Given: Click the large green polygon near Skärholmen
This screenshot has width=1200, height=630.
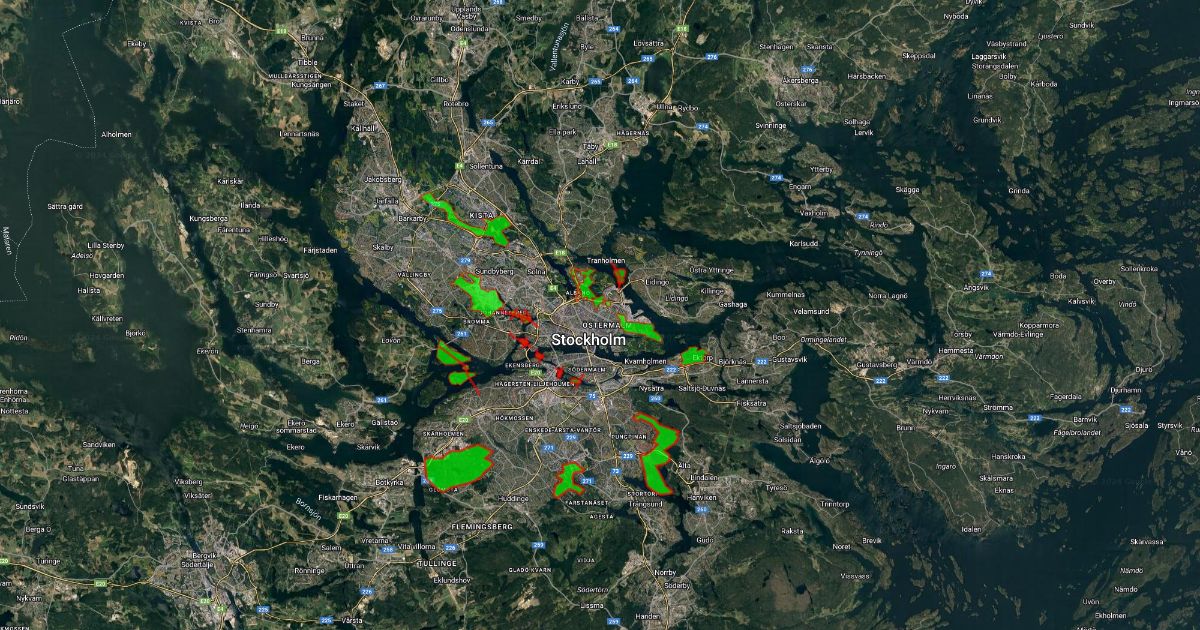Looking at the screenshot, I should [x=460, y=467].
